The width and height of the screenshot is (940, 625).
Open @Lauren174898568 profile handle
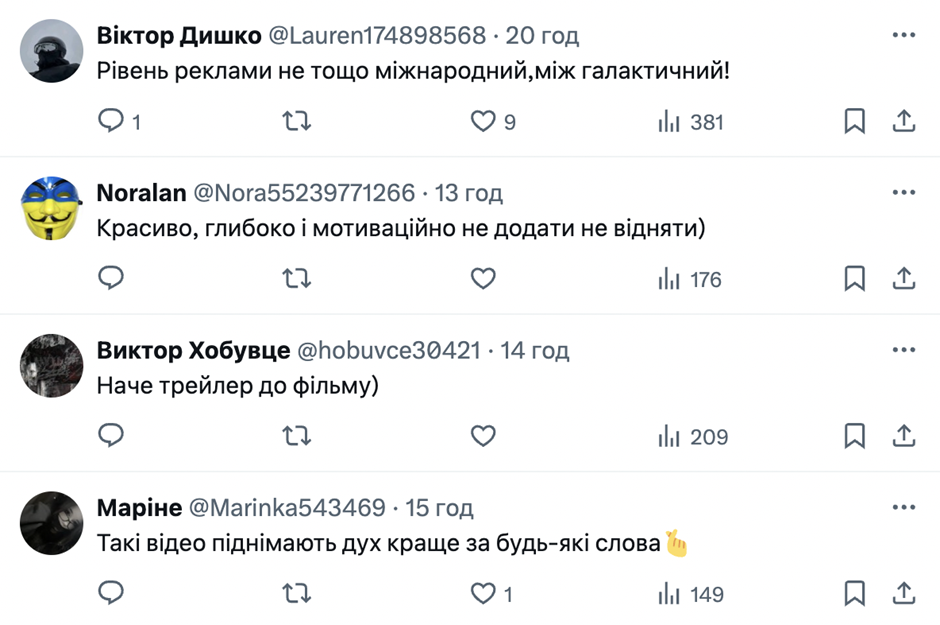375,36
